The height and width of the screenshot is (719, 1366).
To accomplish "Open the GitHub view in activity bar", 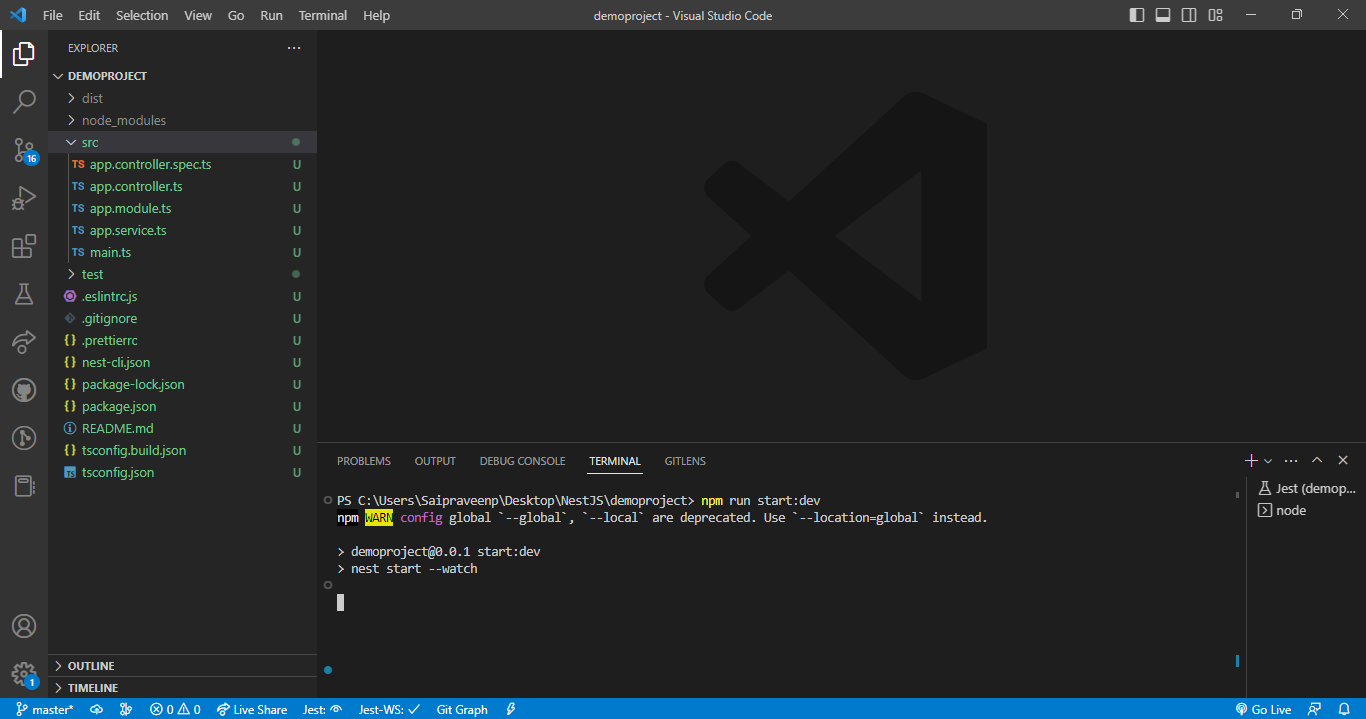I will click(24, 390).
